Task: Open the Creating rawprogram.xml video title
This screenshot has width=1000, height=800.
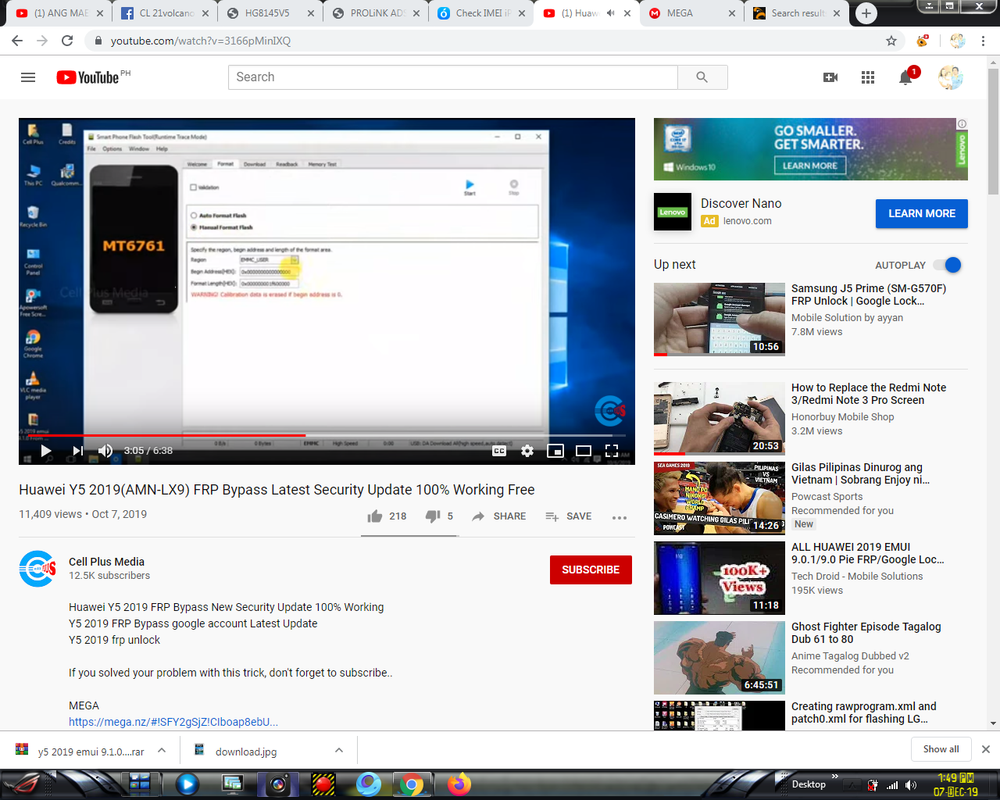Action: pyautogui.click(x=864, y=713)
